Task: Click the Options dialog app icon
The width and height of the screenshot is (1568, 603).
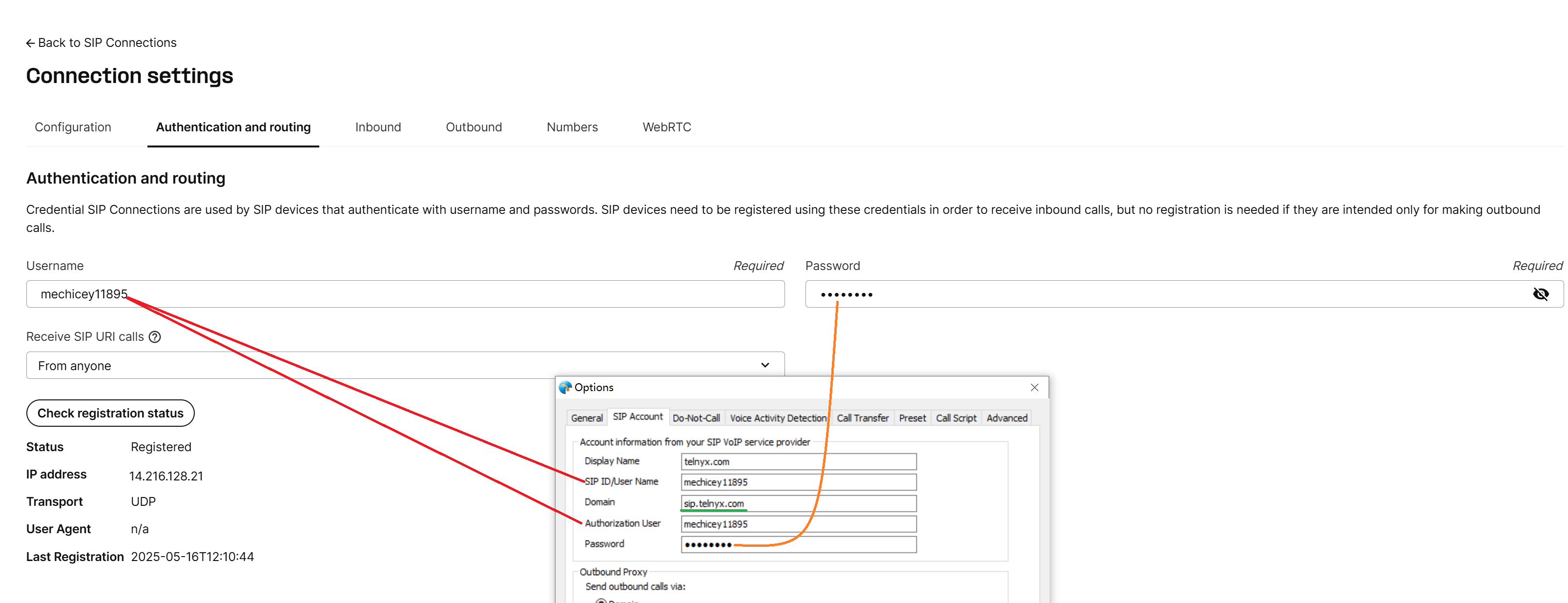Action: [565, 387]
